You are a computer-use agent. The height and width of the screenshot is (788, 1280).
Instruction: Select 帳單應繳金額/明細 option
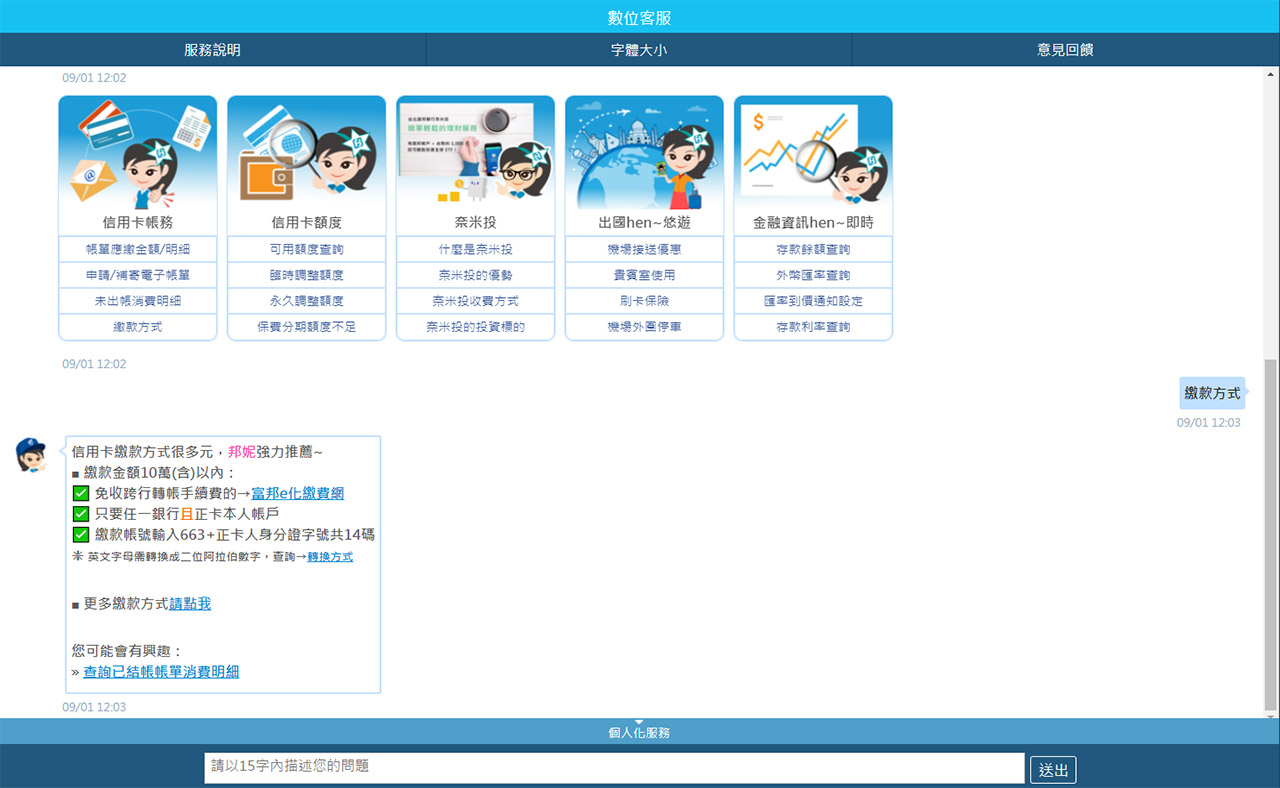tap(138, 249)
